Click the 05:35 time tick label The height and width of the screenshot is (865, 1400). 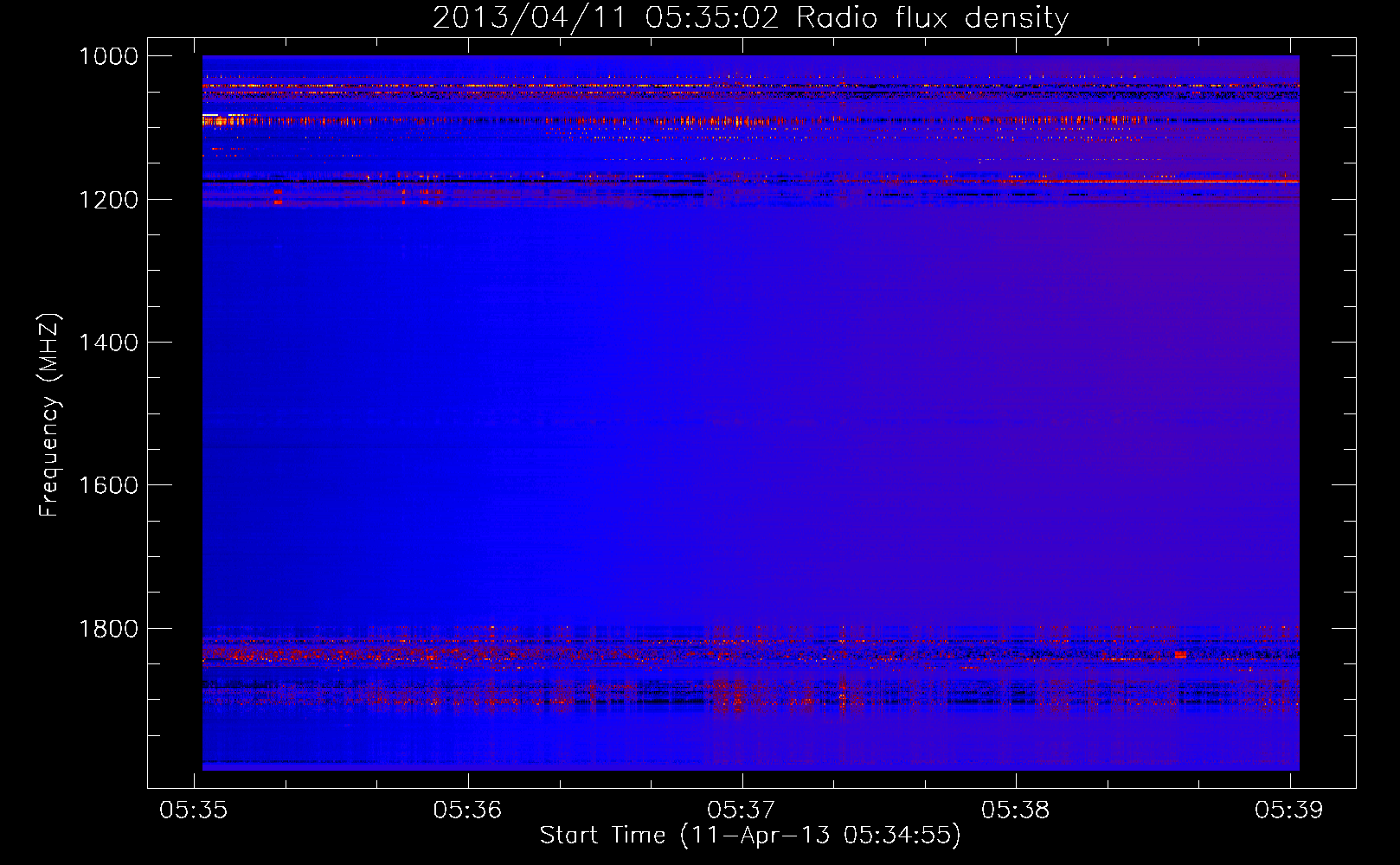194,810
